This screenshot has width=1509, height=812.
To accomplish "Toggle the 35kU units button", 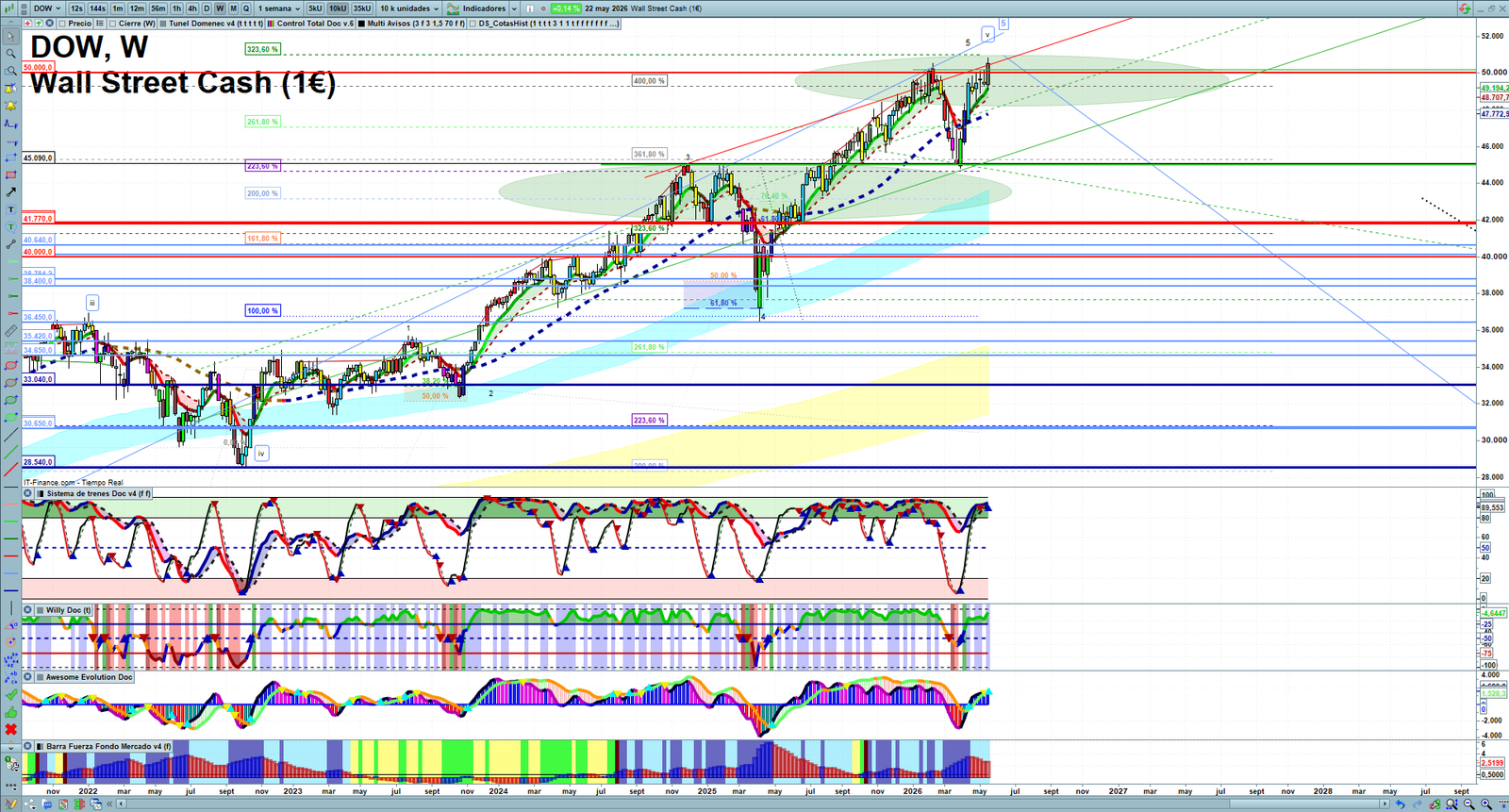I will point(362,8).
